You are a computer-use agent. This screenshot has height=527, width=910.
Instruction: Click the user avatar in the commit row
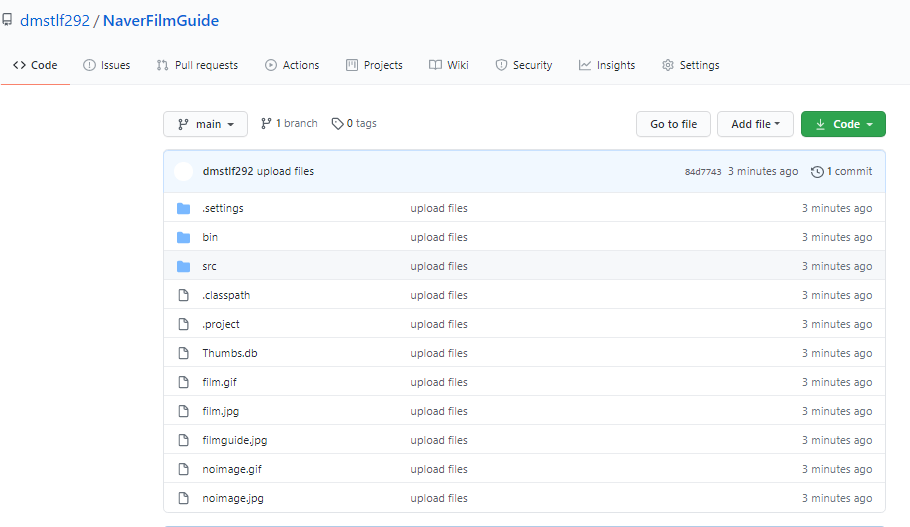tap(183, 171)
